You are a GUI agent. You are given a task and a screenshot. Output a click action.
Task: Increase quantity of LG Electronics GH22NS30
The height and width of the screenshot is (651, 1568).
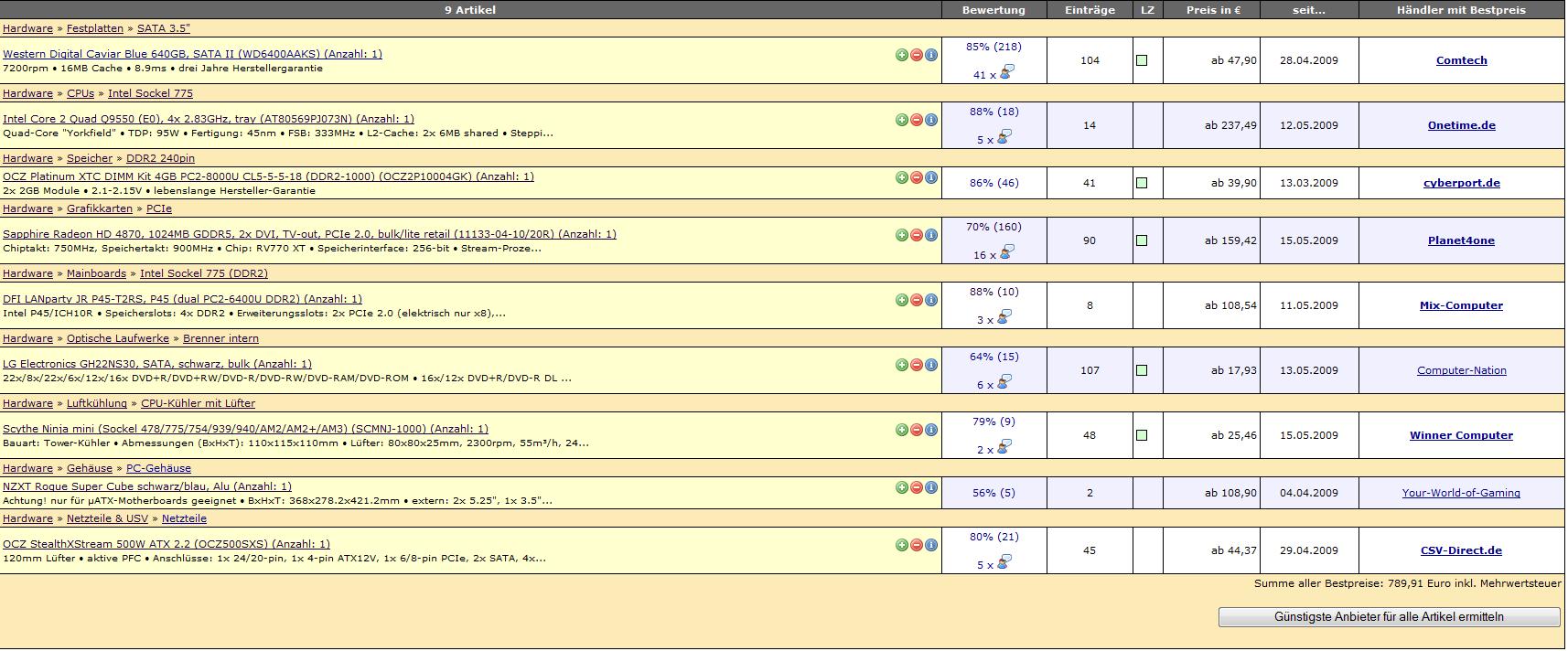click(901, 365)
